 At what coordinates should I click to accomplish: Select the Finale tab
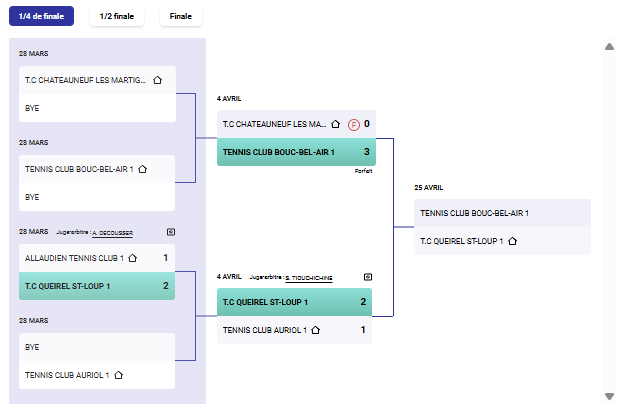coord(181,16)
